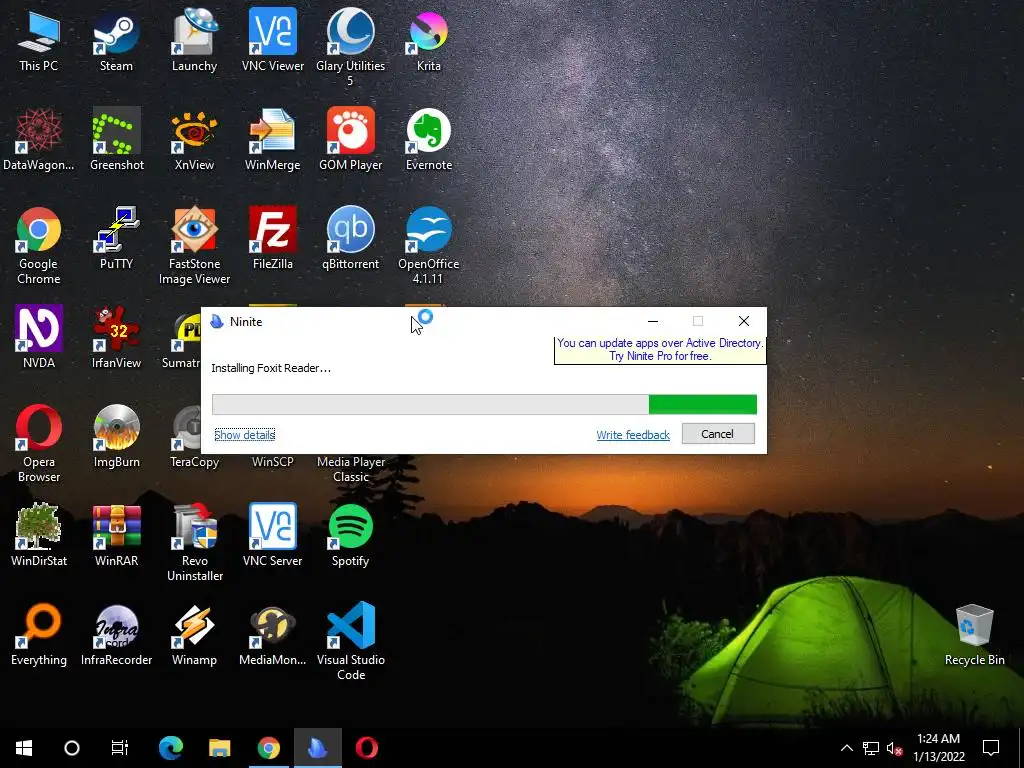Select the This PC icon
The height and width of the screenshot is (768, 1024).
[x=39, y=39]
